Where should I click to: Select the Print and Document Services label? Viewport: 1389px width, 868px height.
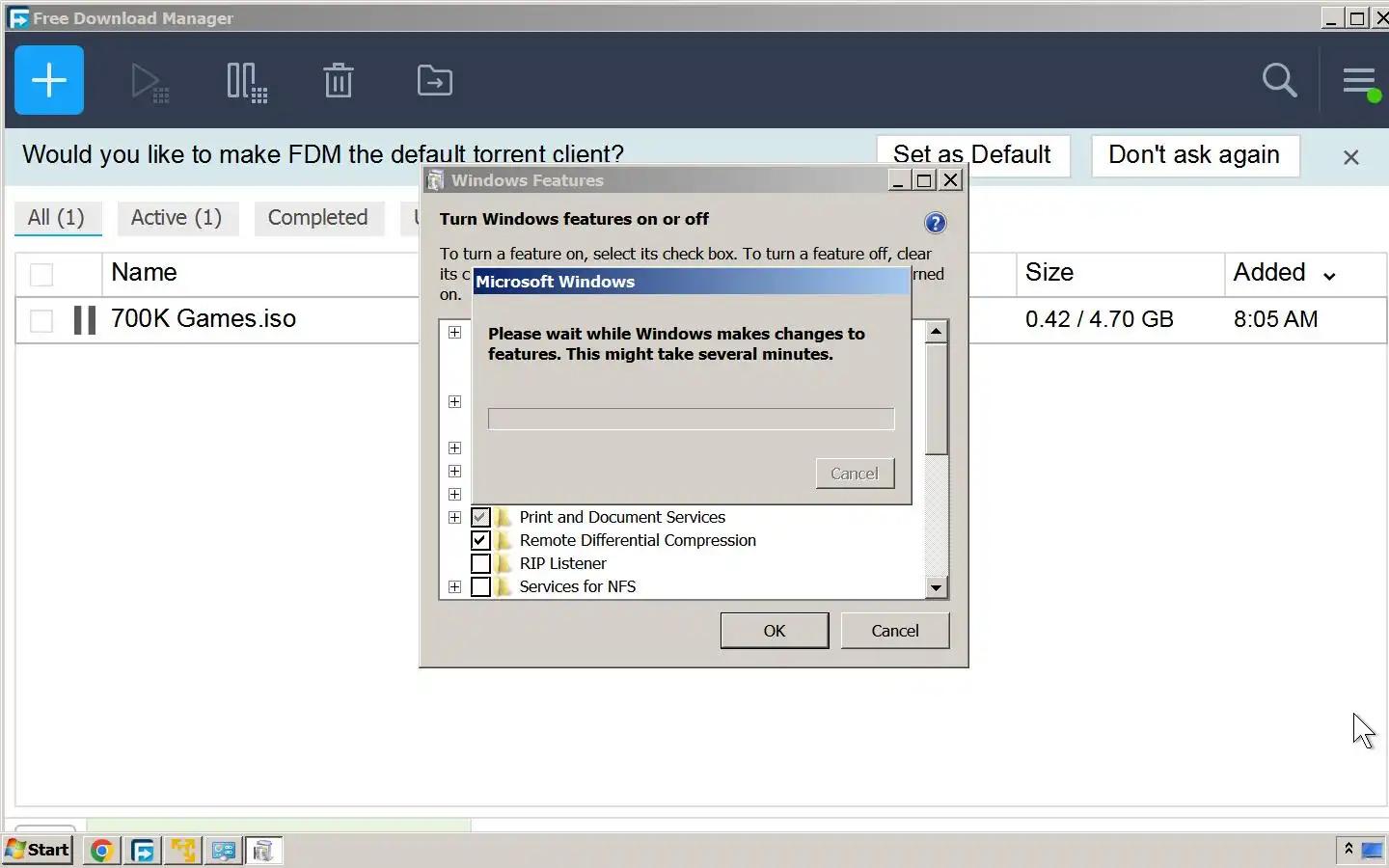[622, 518]
